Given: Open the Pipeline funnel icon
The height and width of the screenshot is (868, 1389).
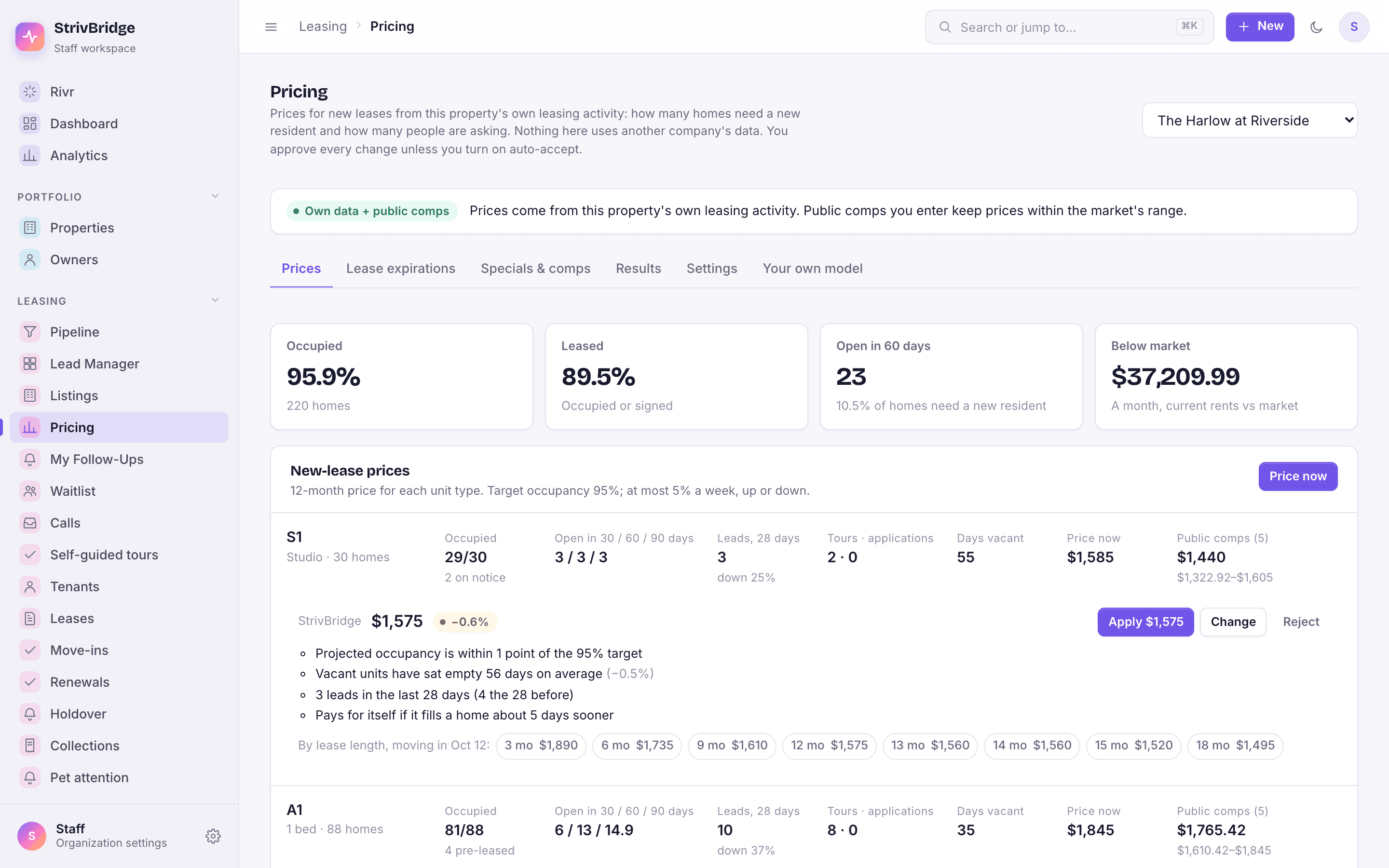Looking at the screenshot, I should pos(30,332).
